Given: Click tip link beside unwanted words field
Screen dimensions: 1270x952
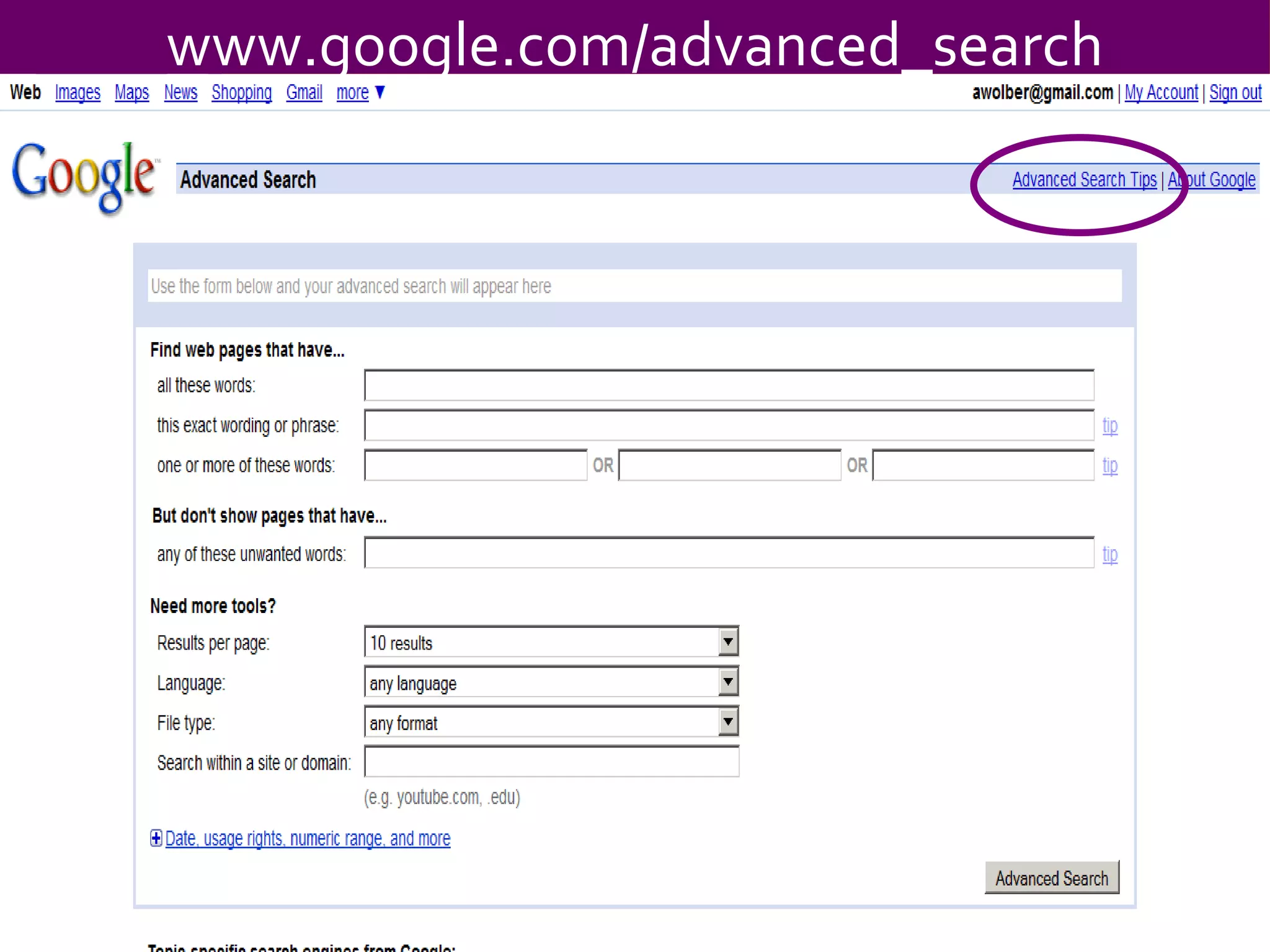Looking at the screenshot, I should coord(1109,554).
